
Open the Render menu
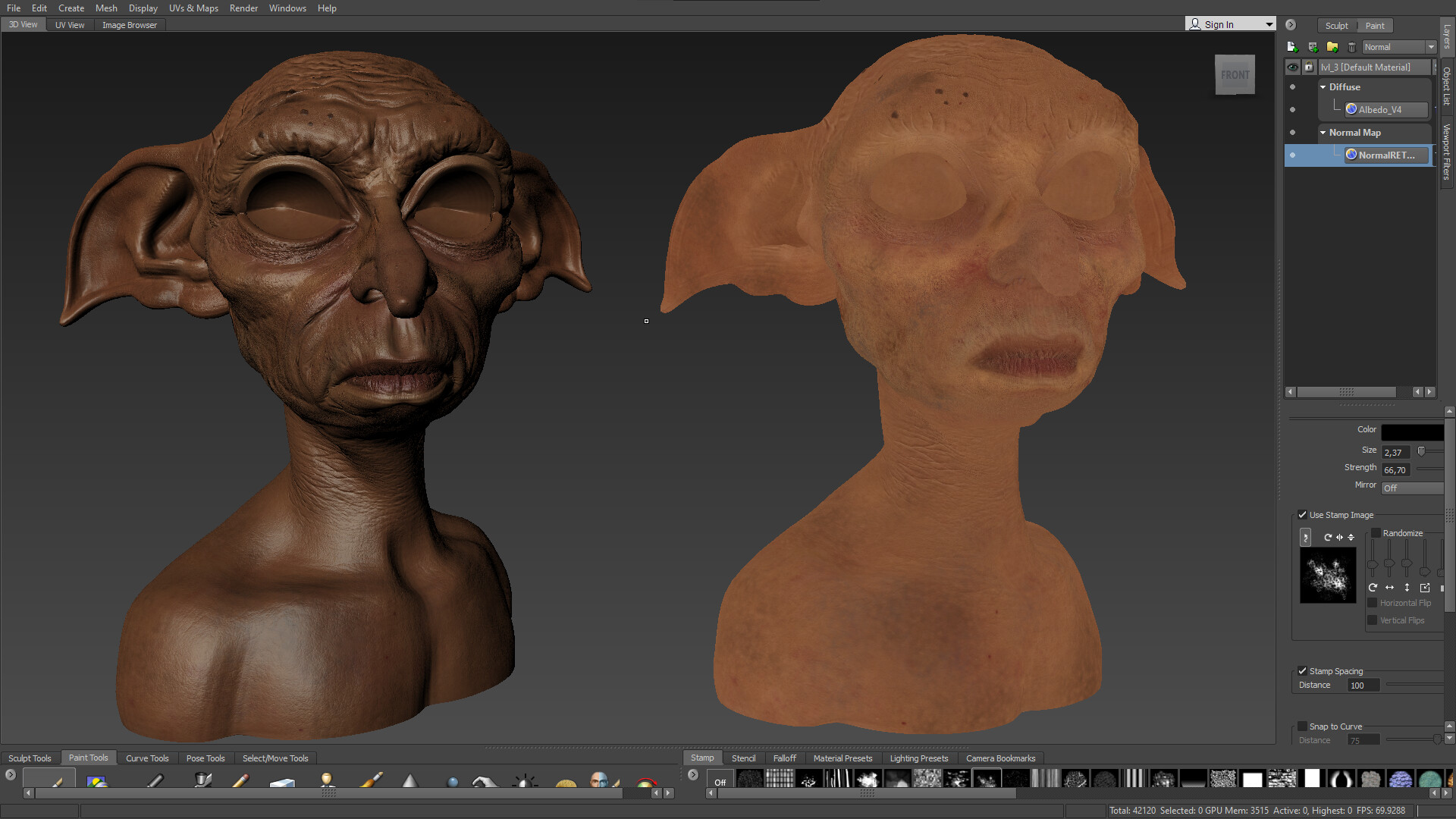click(243, 8)
